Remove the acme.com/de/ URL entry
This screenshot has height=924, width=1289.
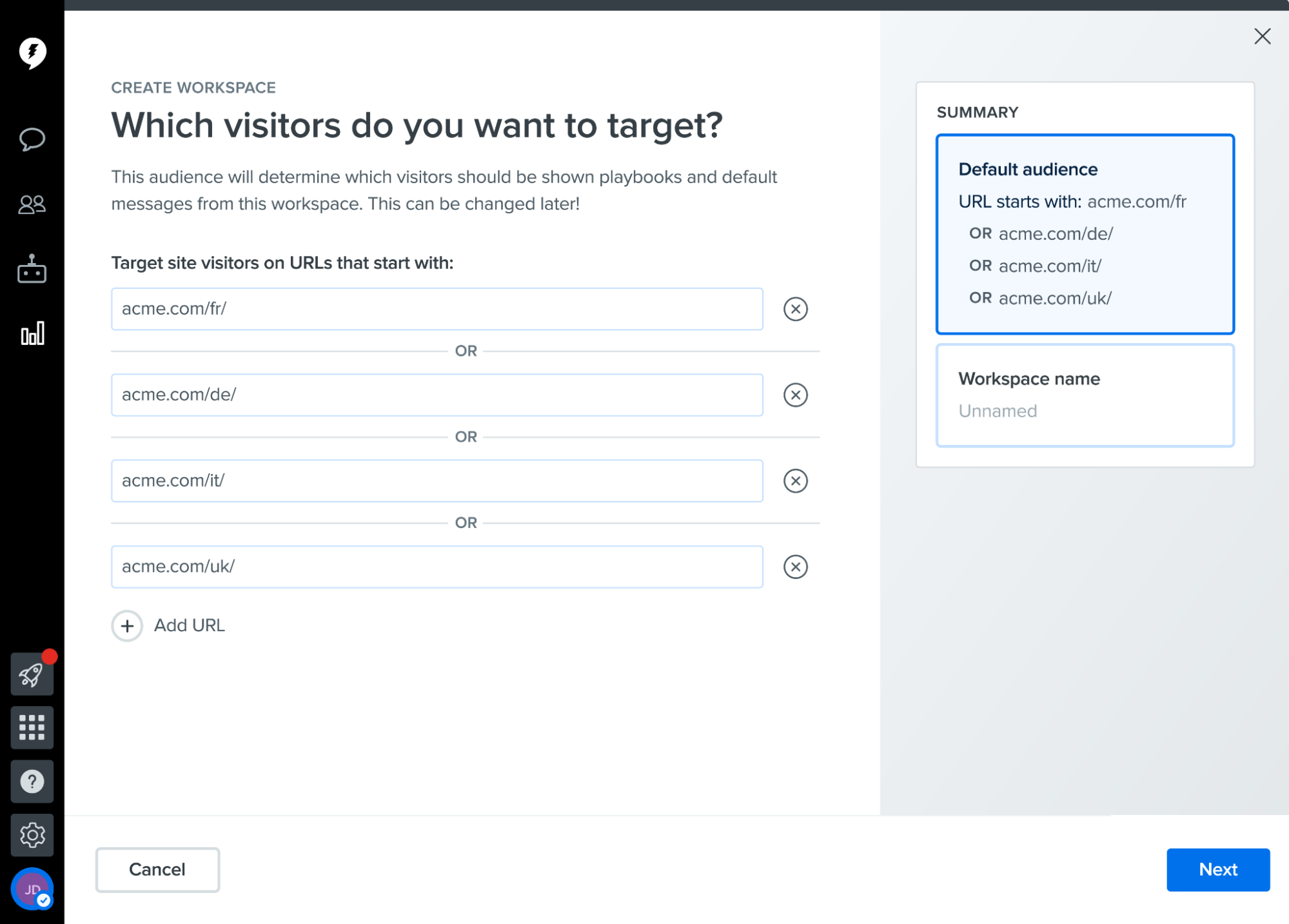point(795,395)
